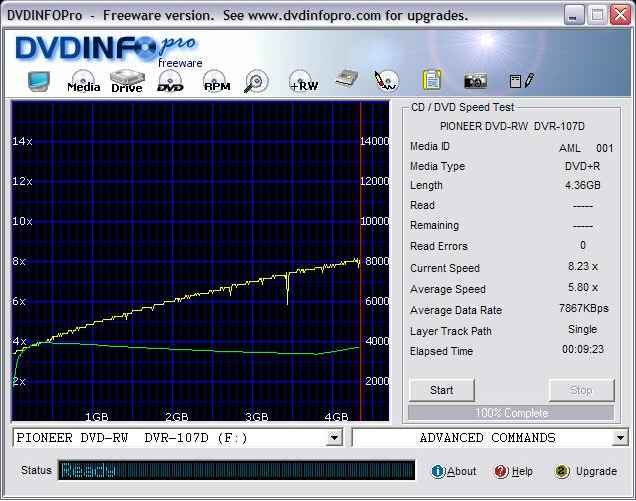Click the About info icon

[x=438, y=471]
